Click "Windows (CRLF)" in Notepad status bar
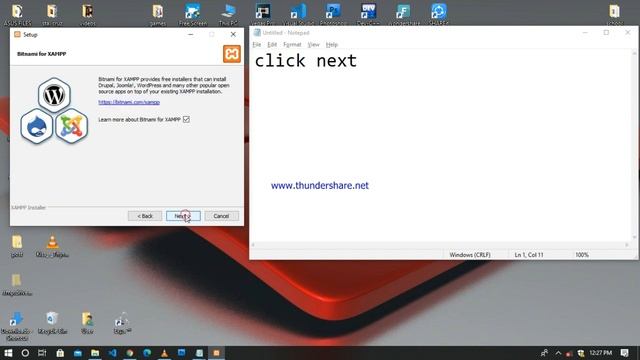Image resolution: width=640 pixels, height=360 pixels. click(x=470, y=255)
